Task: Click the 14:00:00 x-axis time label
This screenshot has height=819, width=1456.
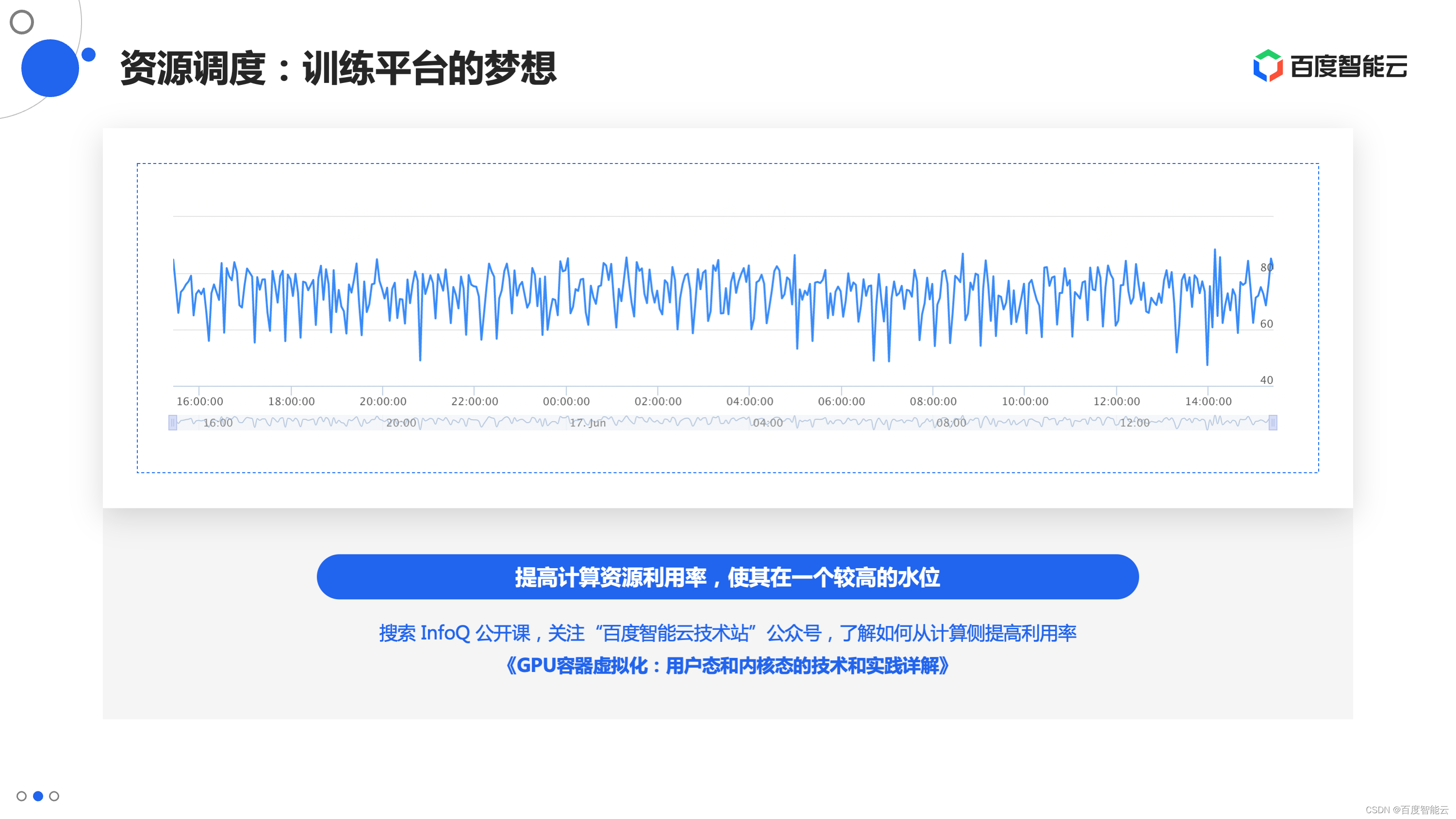Action: tap(1208, 401)
